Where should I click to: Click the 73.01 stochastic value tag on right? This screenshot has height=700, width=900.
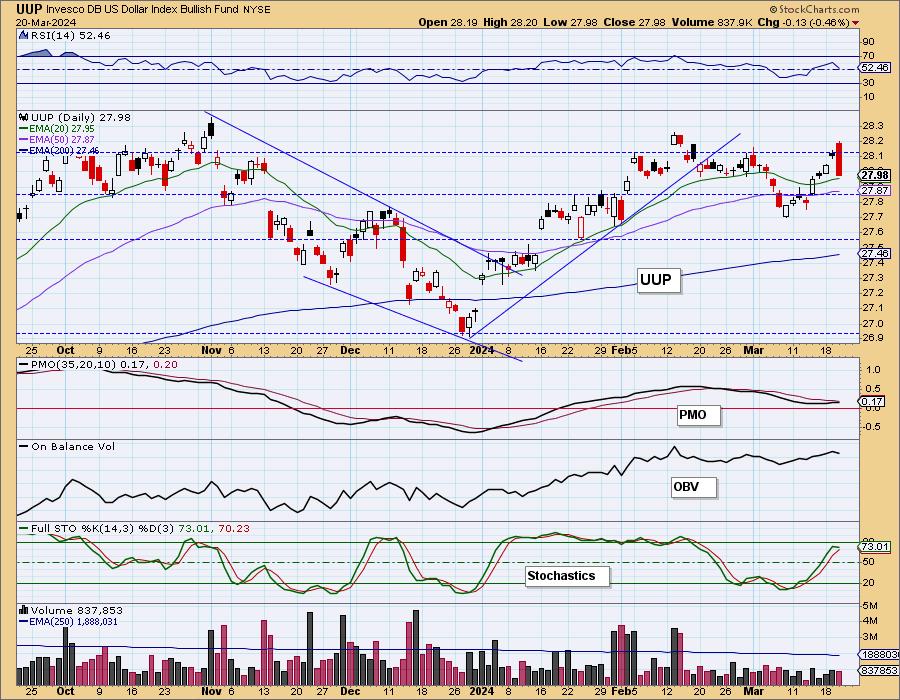pyautogui.click(x=875, y=547)
